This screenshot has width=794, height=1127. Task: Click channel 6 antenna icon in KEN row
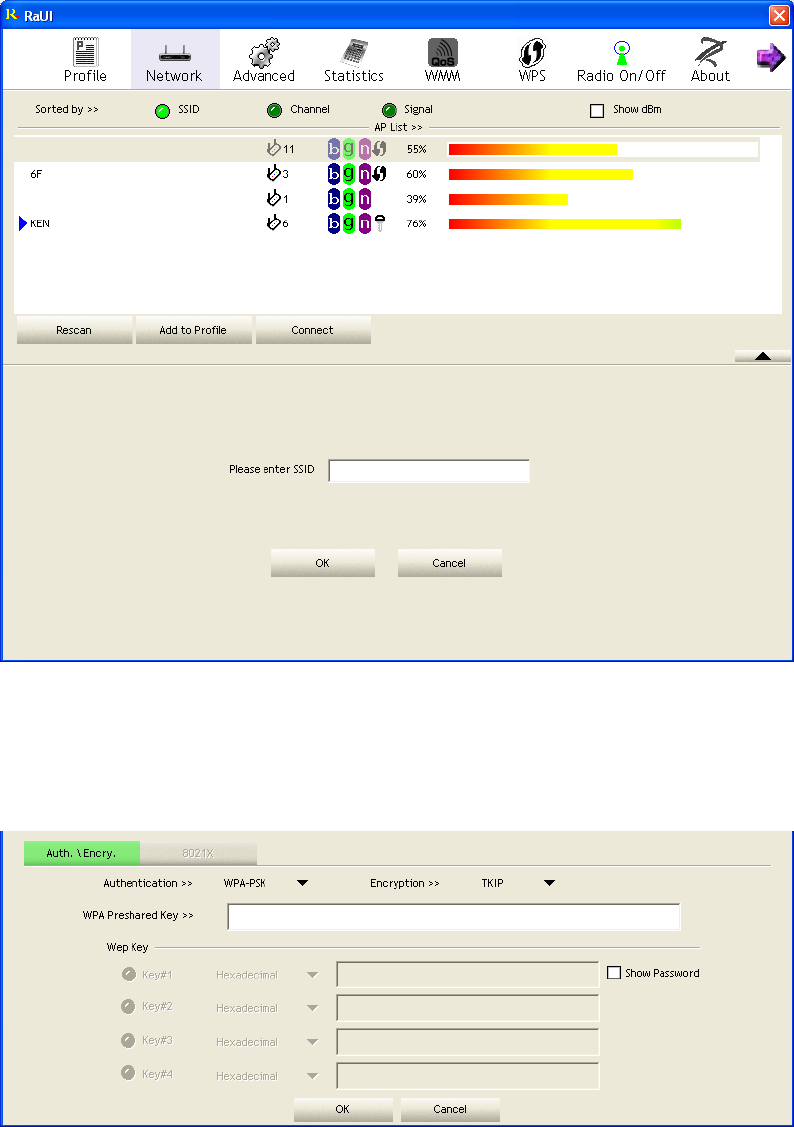[273, 223]
